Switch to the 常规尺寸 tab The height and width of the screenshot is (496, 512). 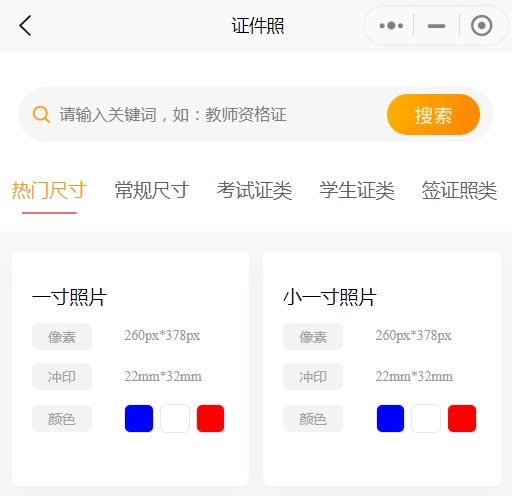(152, 190)
